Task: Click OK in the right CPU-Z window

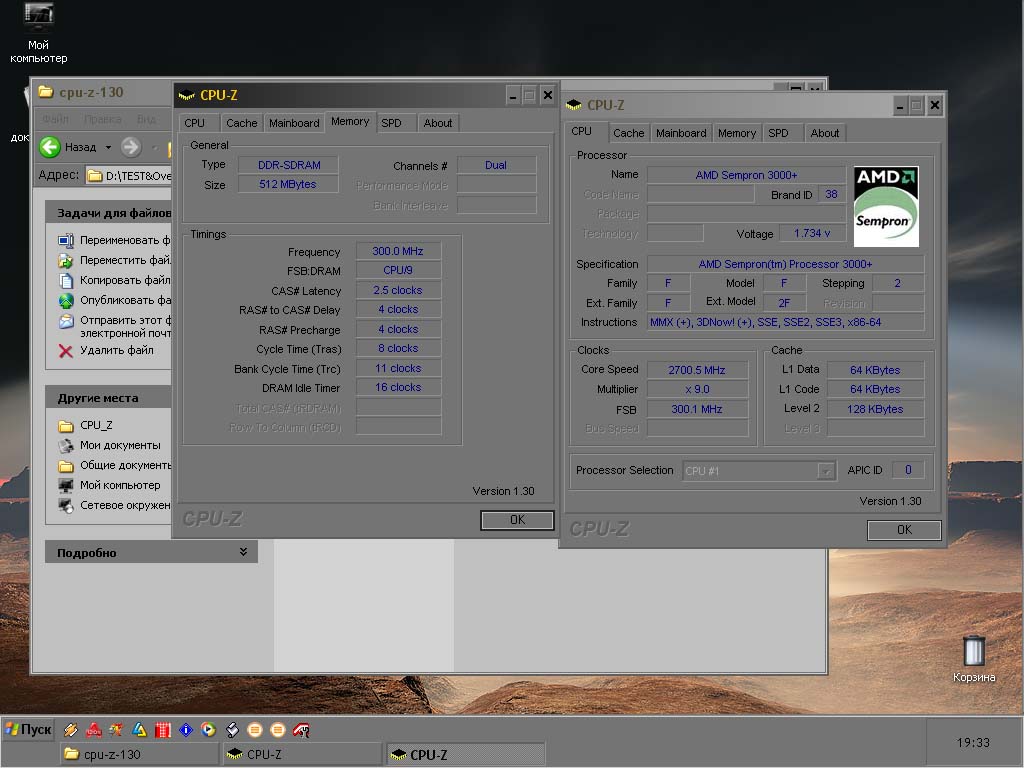Action: (904, 530)
